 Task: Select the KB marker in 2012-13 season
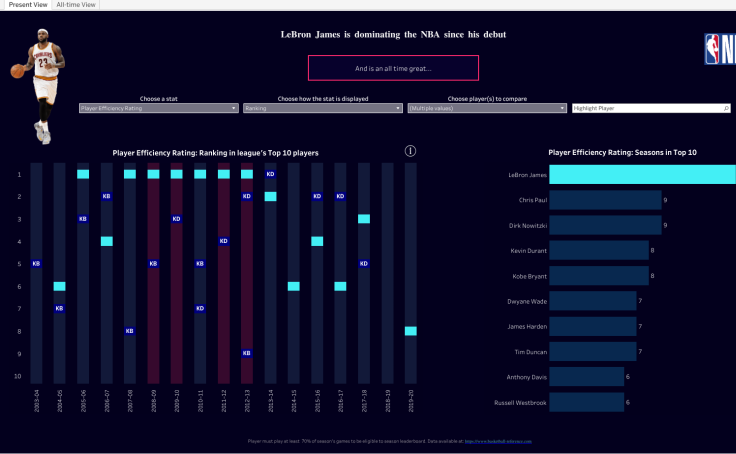246,353
